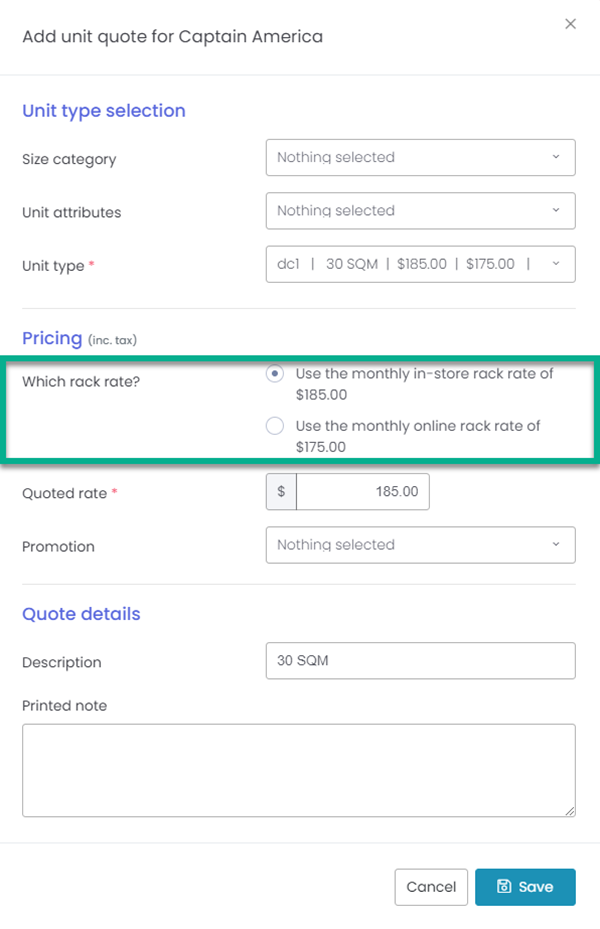This screenshot has width=600, height=929.
Task: Expand the Promotion dropdown
Action: point(420,545)
